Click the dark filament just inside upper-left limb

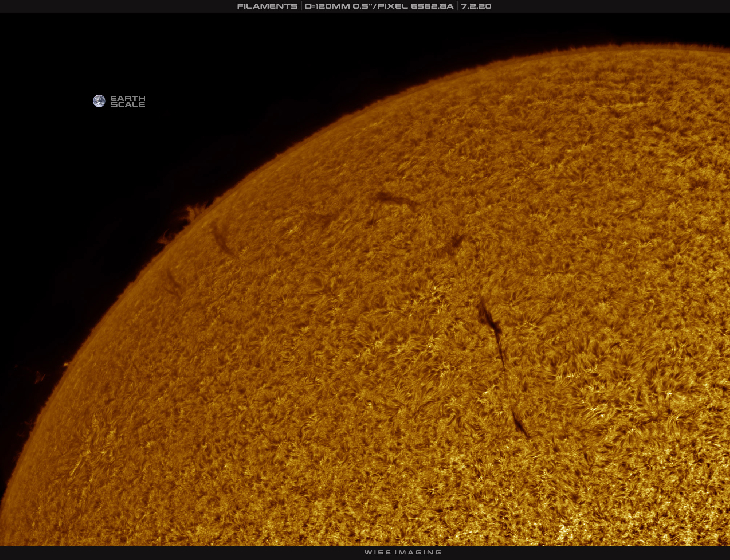(222, 241)
